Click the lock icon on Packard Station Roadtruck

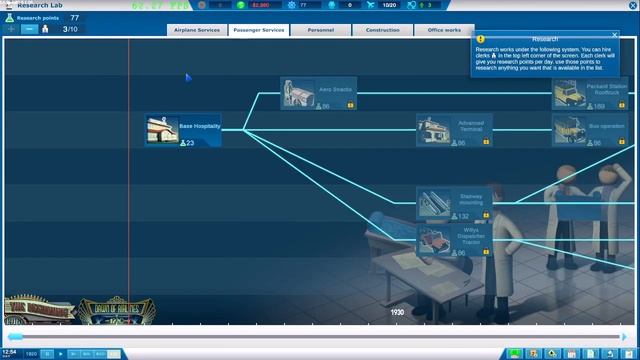tap(622, 105)
